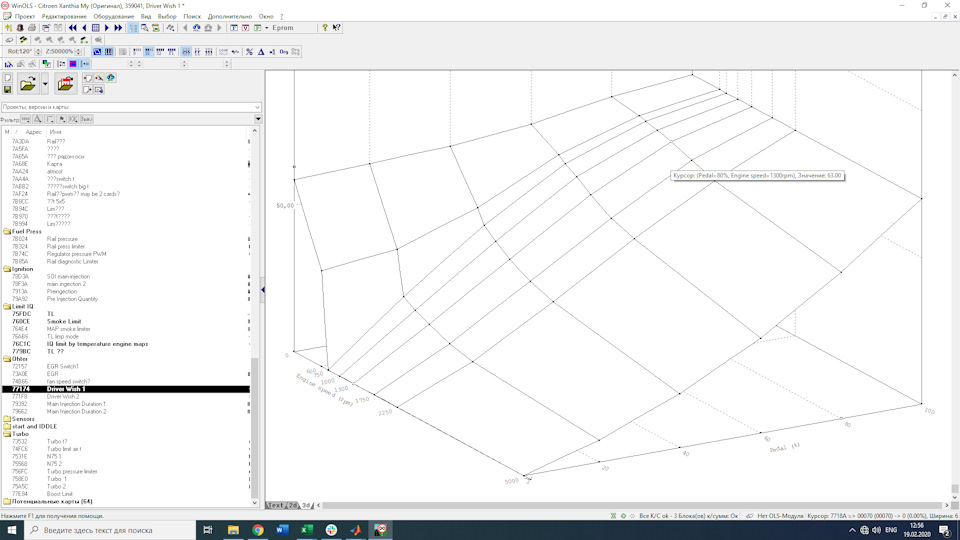Go to previous map with left arrow
960x540 pixels.
click(84, 28)
